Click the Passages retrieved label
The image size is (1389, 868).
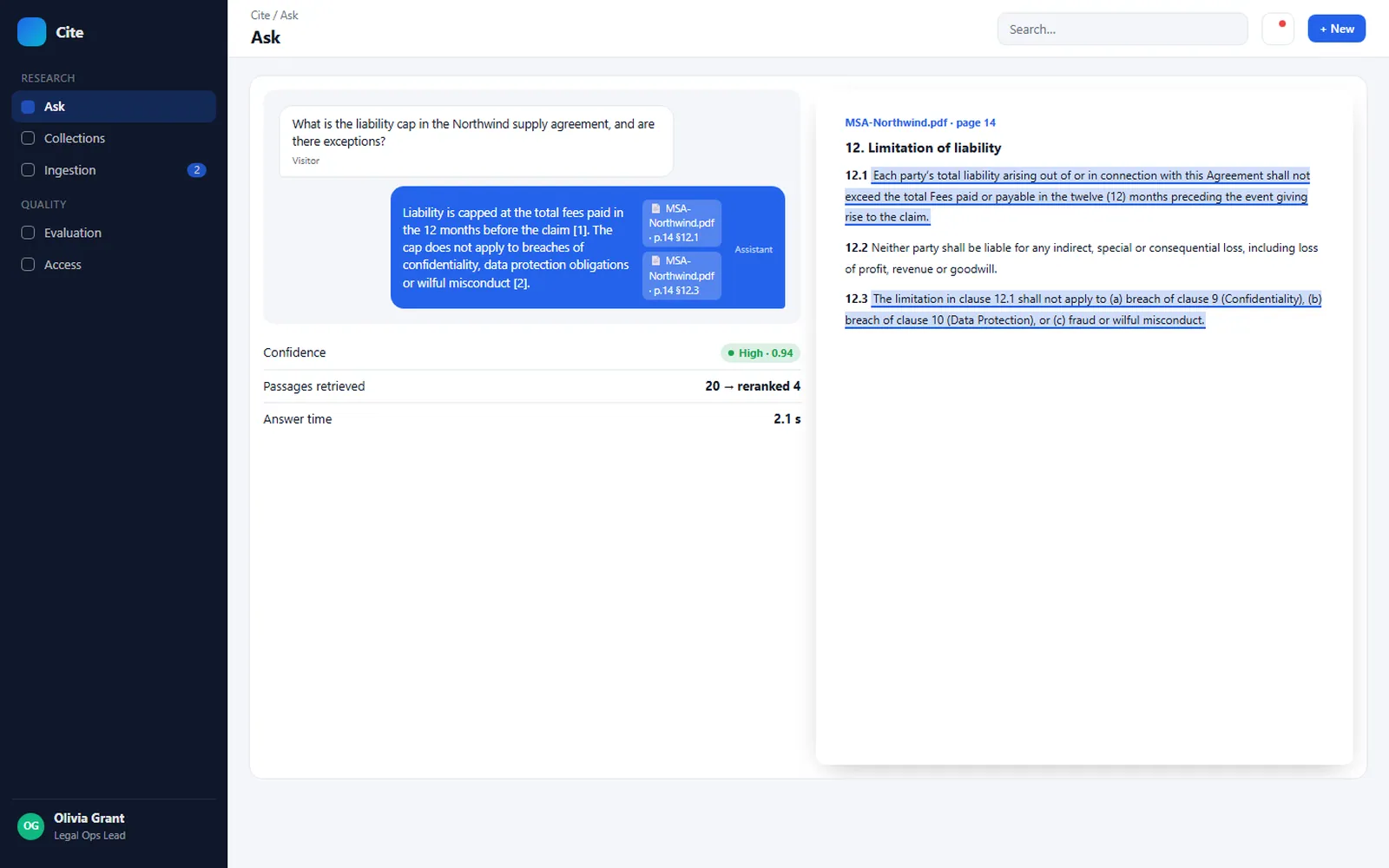point(314,386)
